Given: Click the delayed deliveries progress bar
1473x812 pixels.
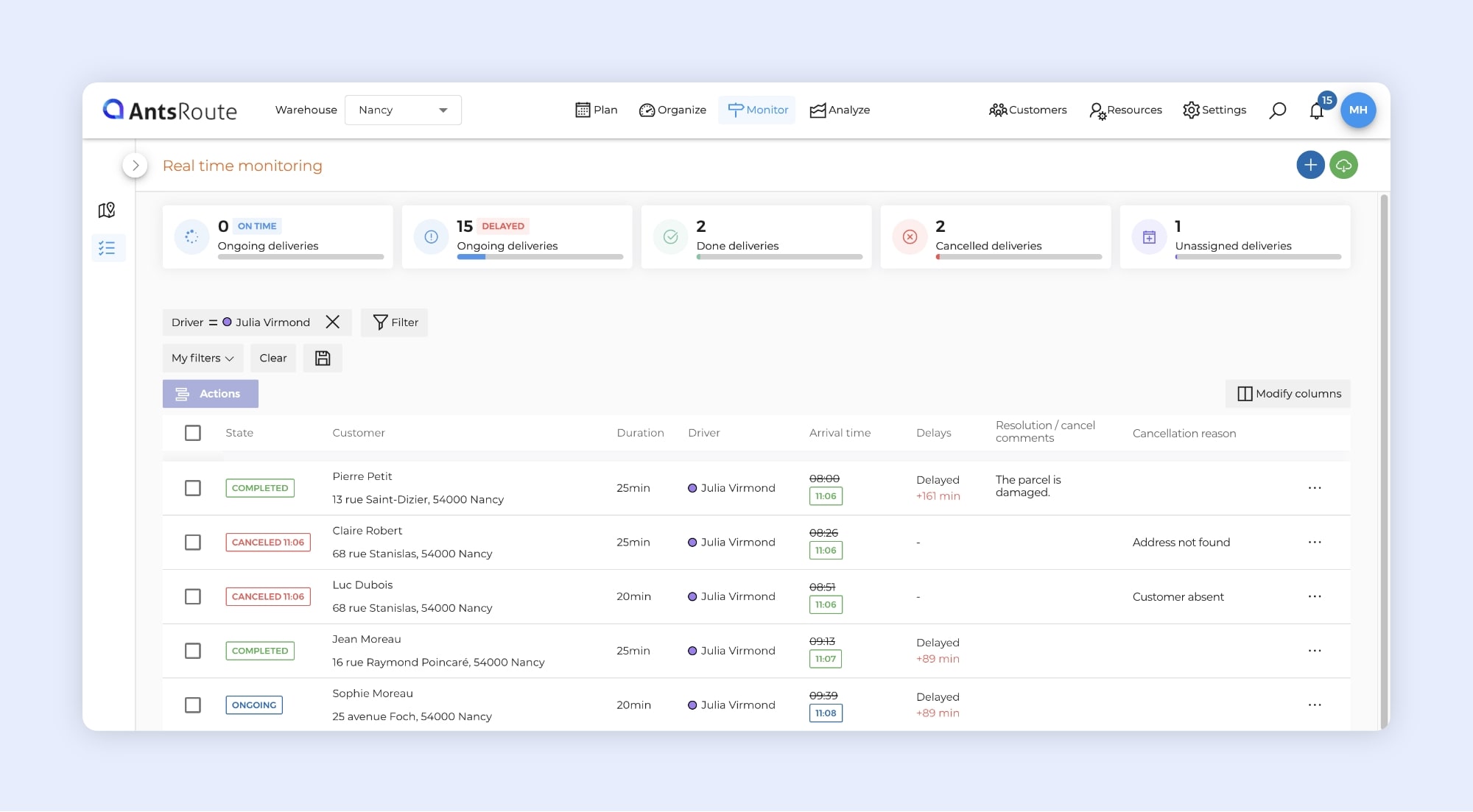Looking at the screenshot, I should coord(540,257).
